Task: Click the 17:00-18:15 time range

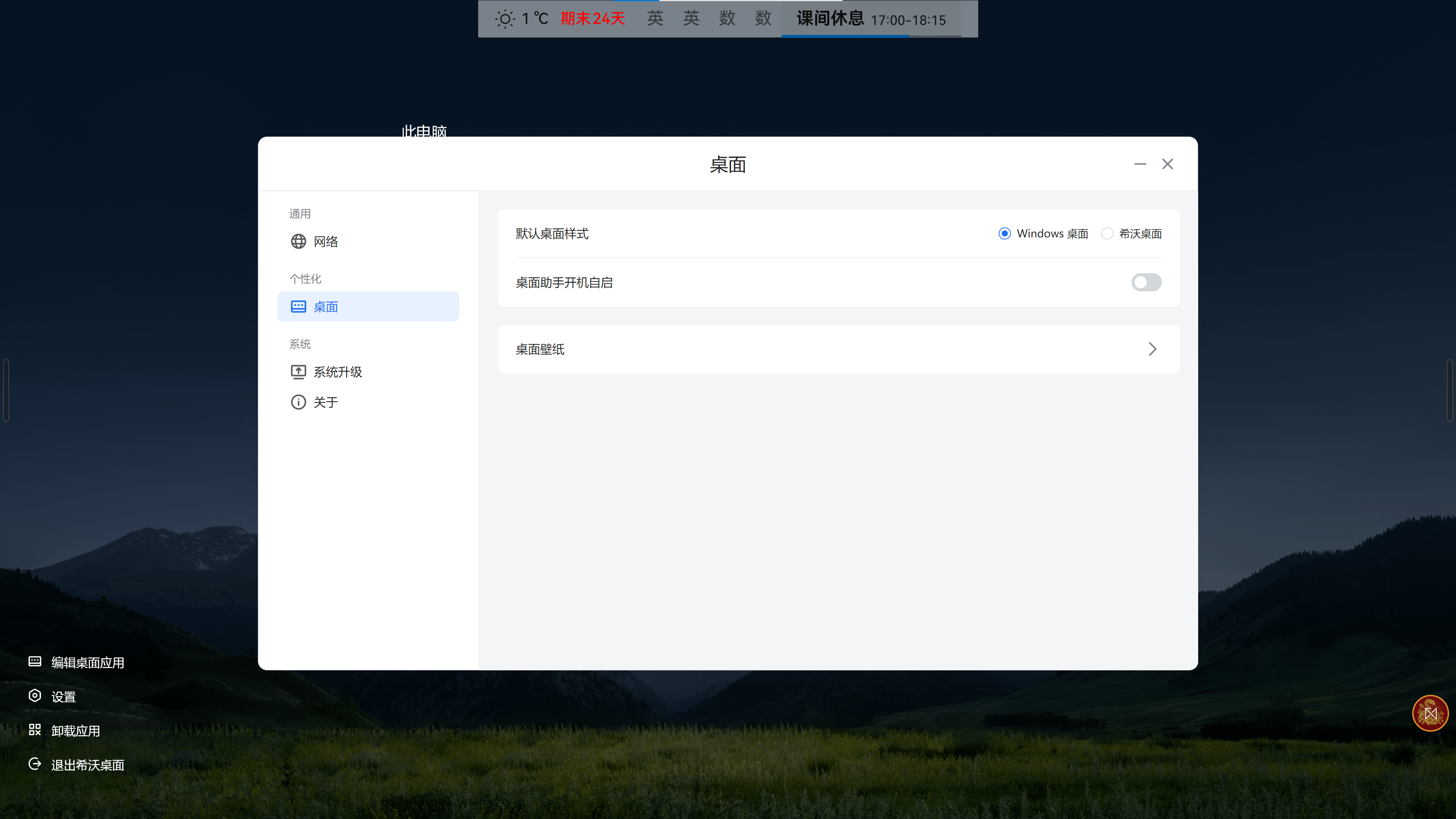Action: point(908,20)
